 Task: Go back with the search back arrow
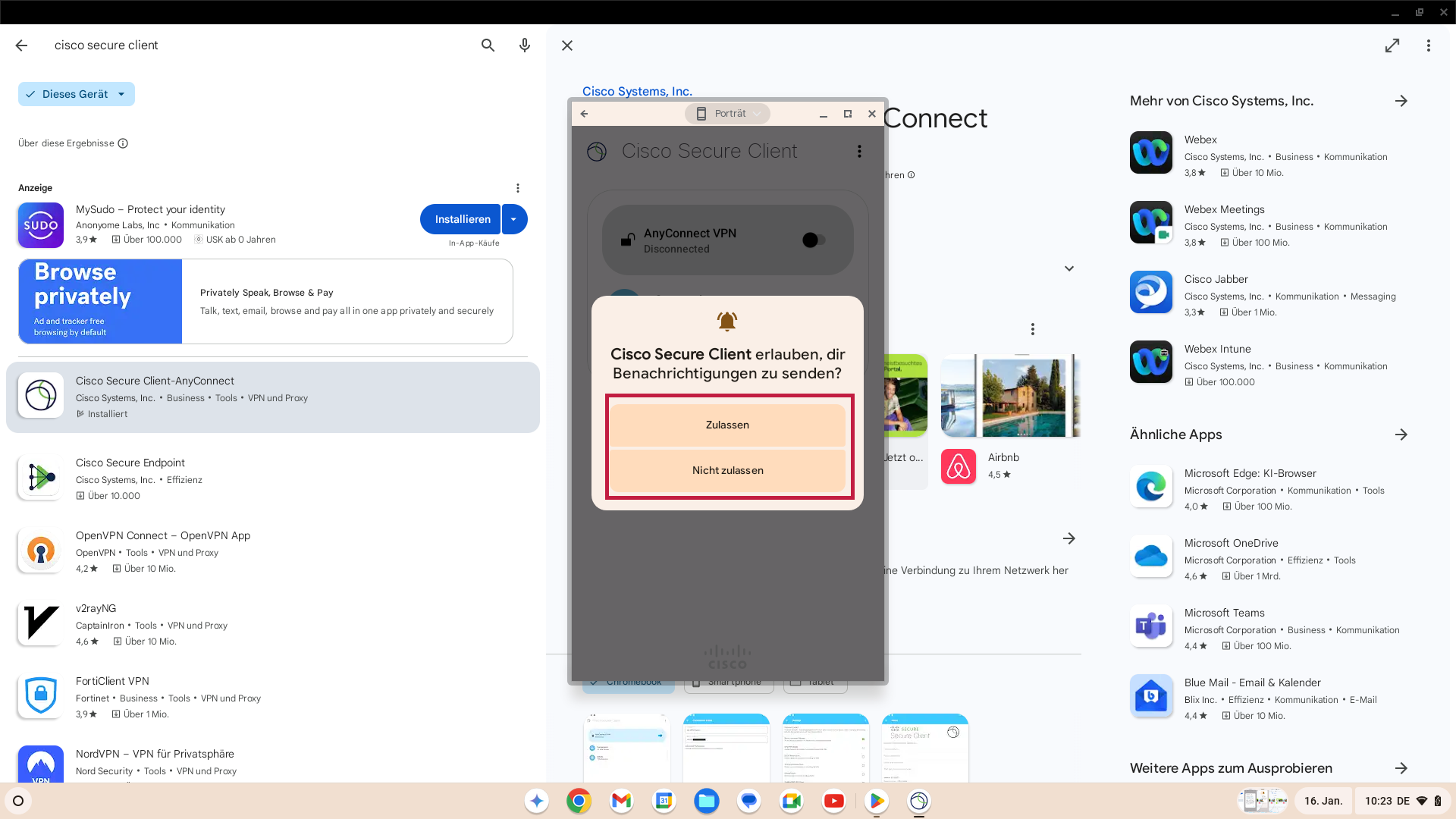click(21, 45)
